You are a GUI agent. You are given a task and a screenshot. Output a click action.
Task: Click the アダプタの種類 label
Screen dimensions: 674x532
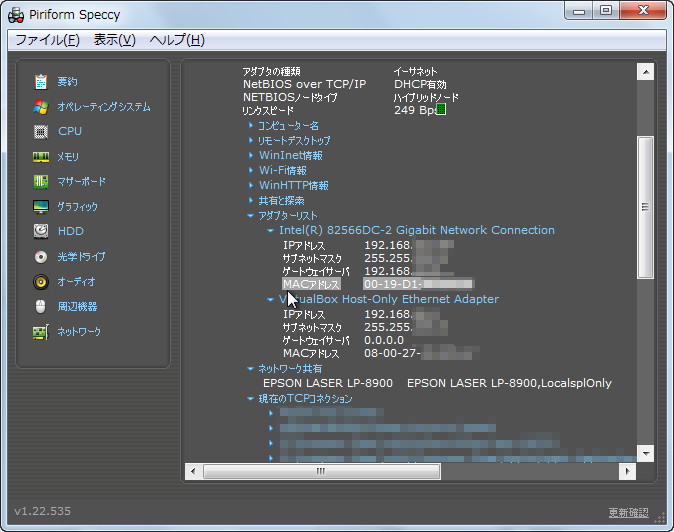pos(271,71)
